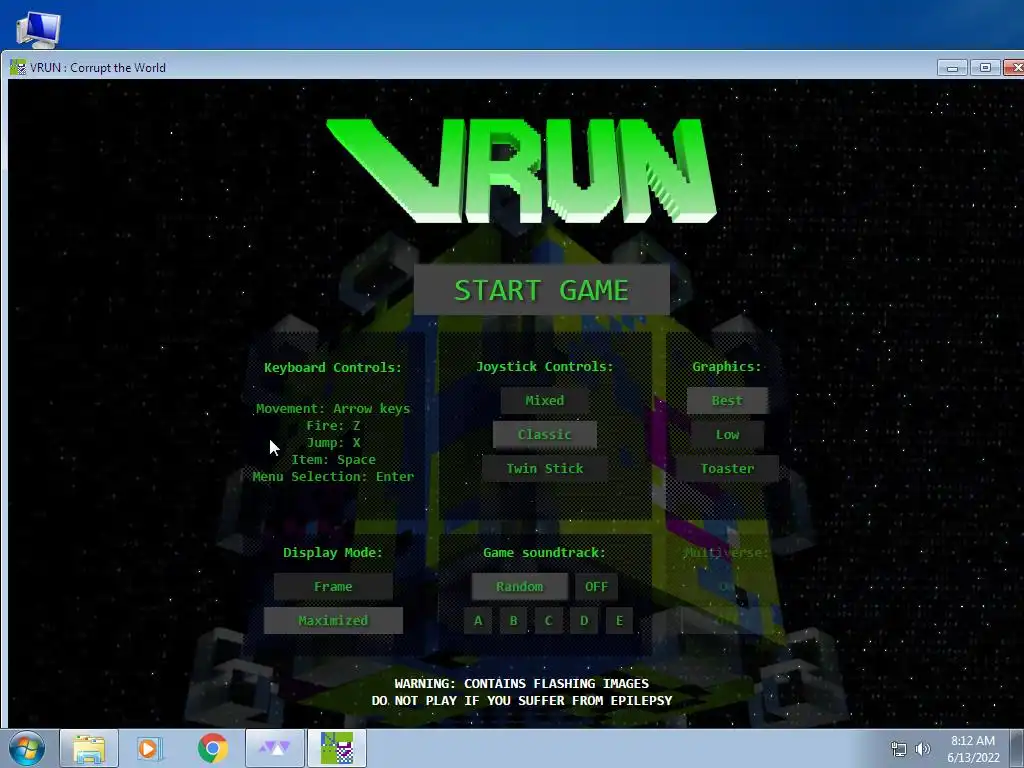Minimize the VRUN window
The image size is (1024, 768).
point(952,67)
